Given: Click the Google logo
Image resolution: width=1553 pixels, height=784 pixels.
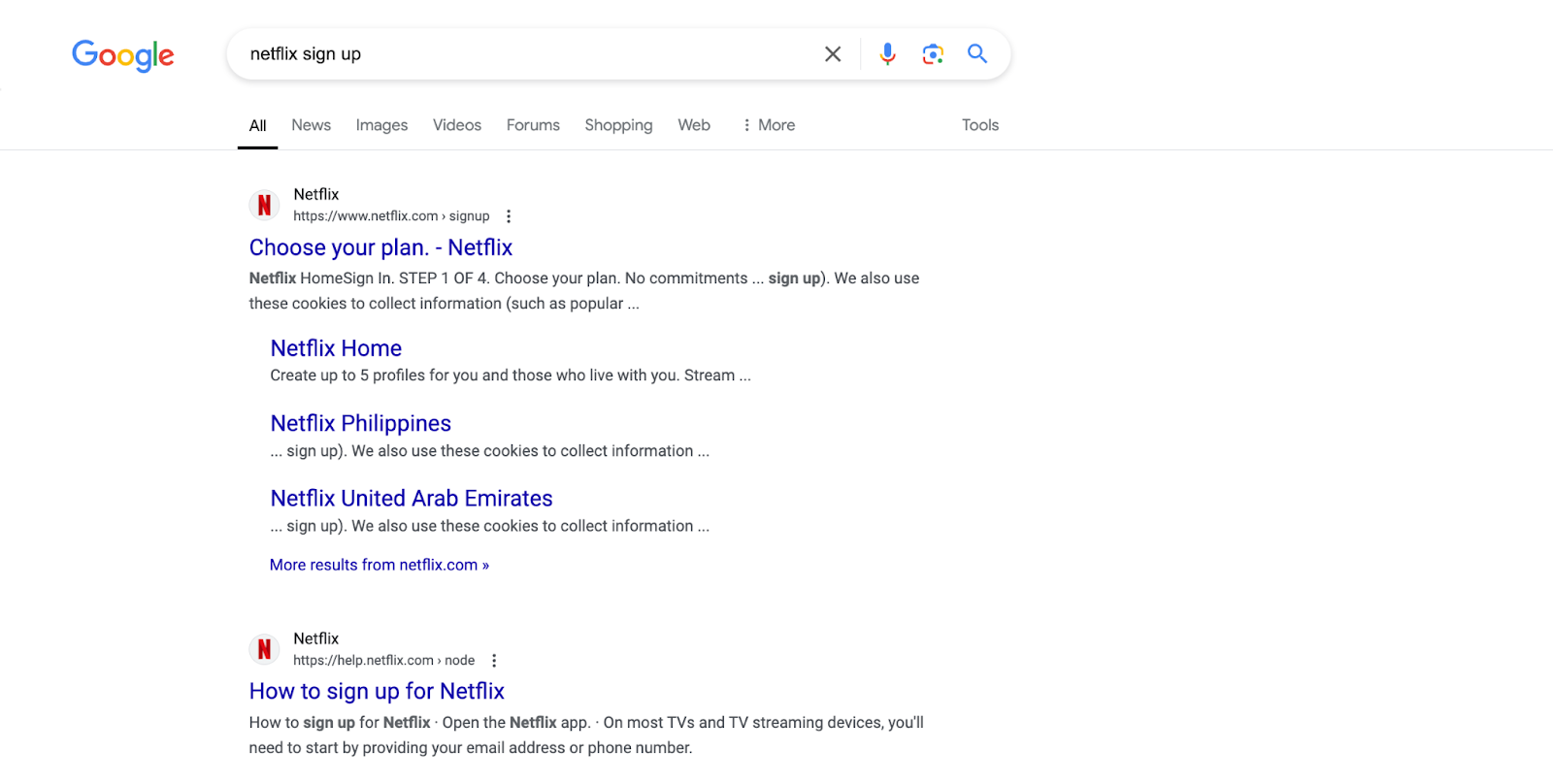Looking at the screenshot, I should pos(123,55).
